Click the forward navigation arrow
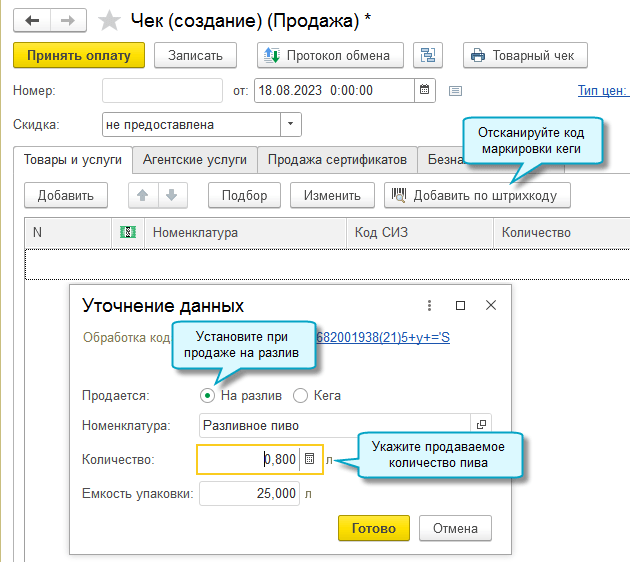The height and width of the screenshot is (562, 630). 67,19
